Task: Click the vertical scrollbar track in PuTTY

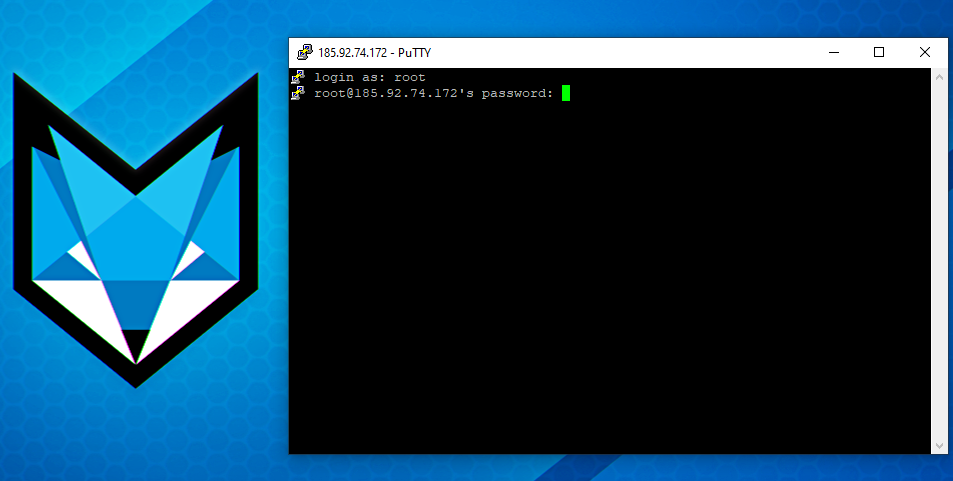Action: pyautogui.click(x=939, y=260)
